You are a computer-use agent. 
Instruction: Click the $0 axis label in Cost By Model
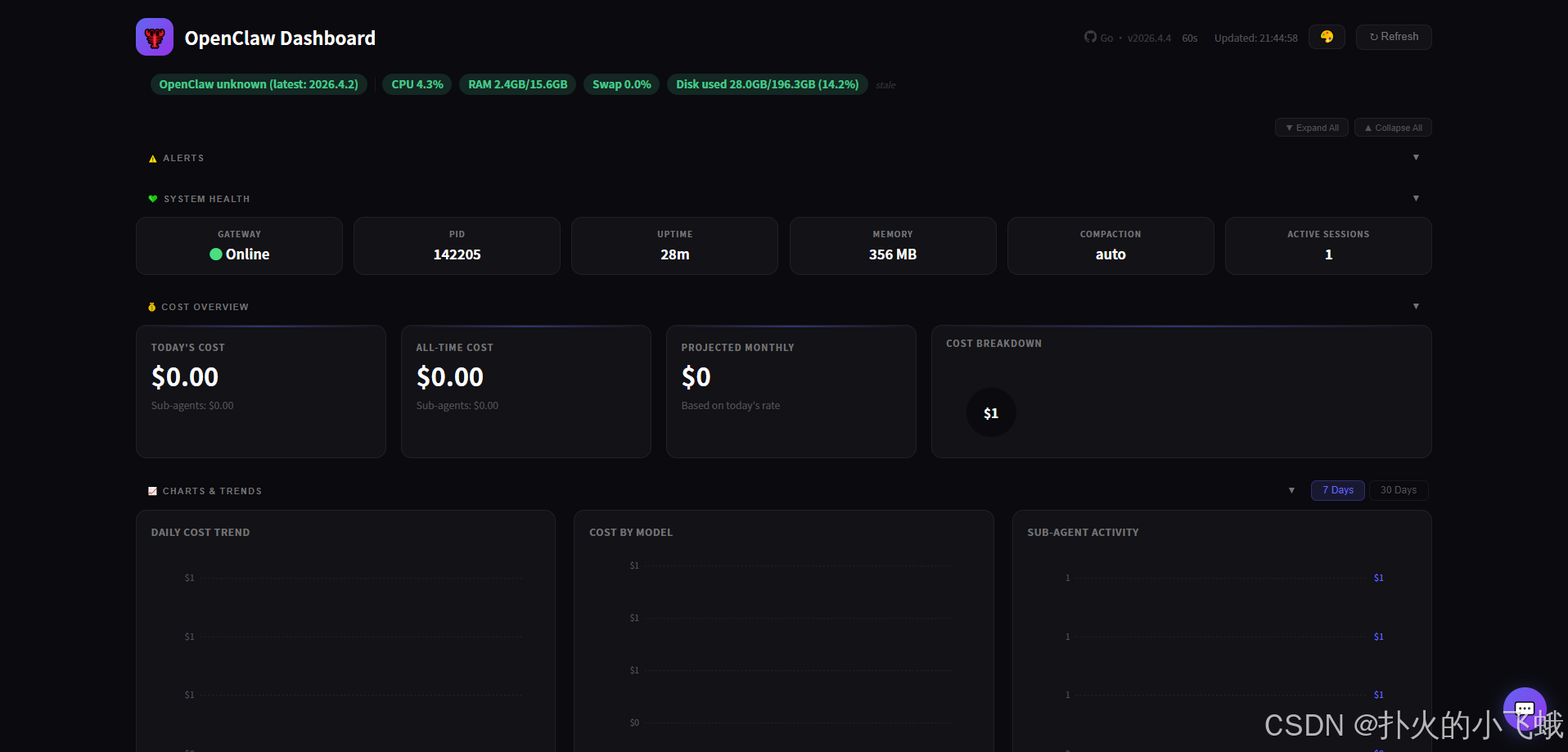634,723
